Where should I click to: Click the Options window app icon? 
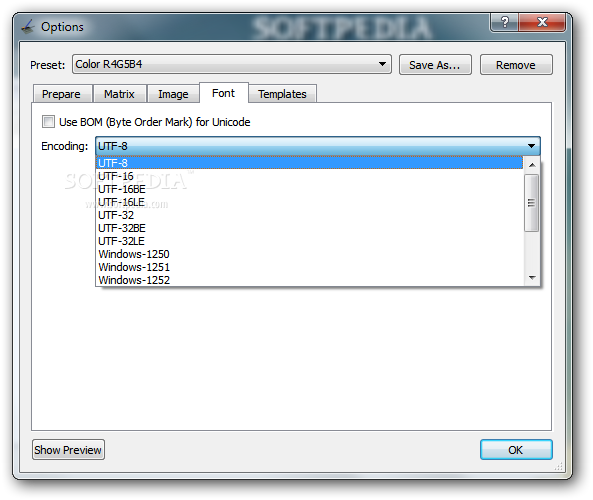(28, 27)
